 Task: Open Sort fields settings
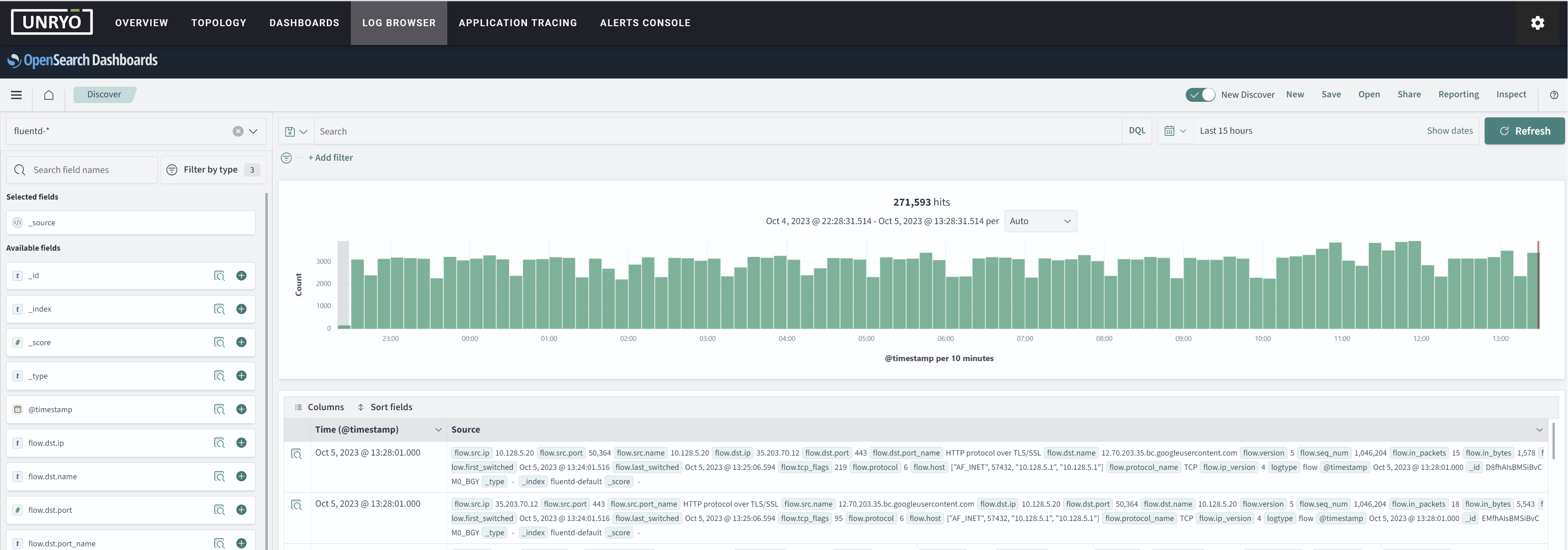385,407
